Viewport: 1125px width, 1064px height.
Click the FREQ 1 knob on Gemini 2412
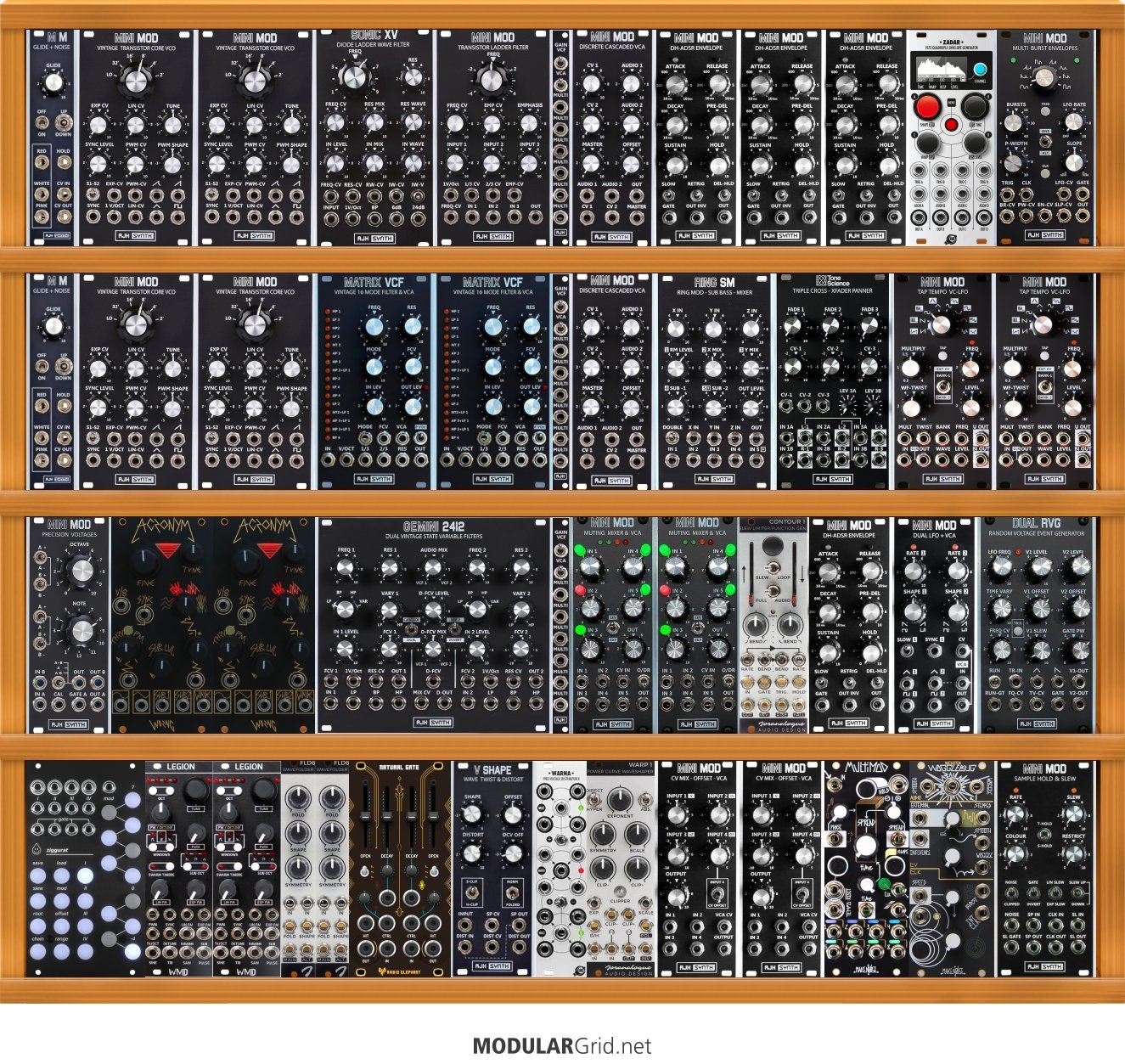346,568
